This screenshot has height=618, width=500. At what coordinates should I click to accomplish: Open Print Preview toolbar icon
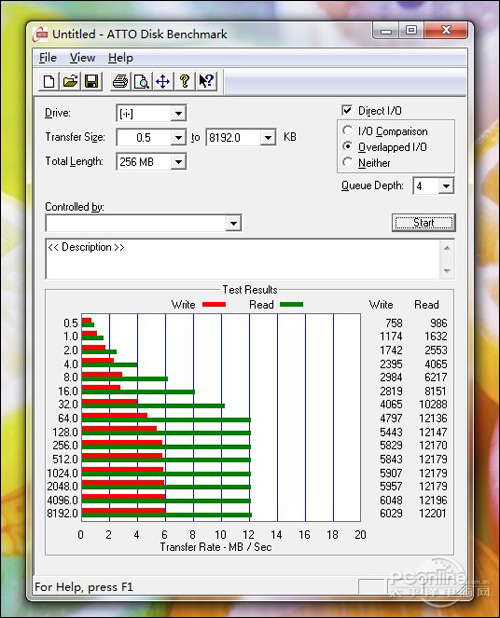pos(141,82)
